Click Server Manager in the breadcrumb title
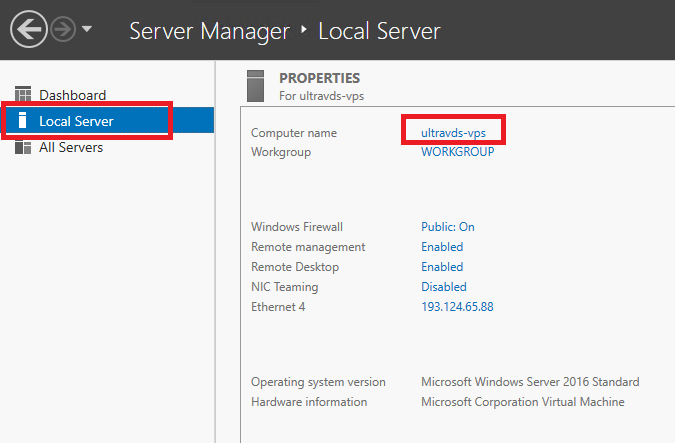The height and width of the screenshot is (443, 675). pyautogui.click(x=210, y=31)
